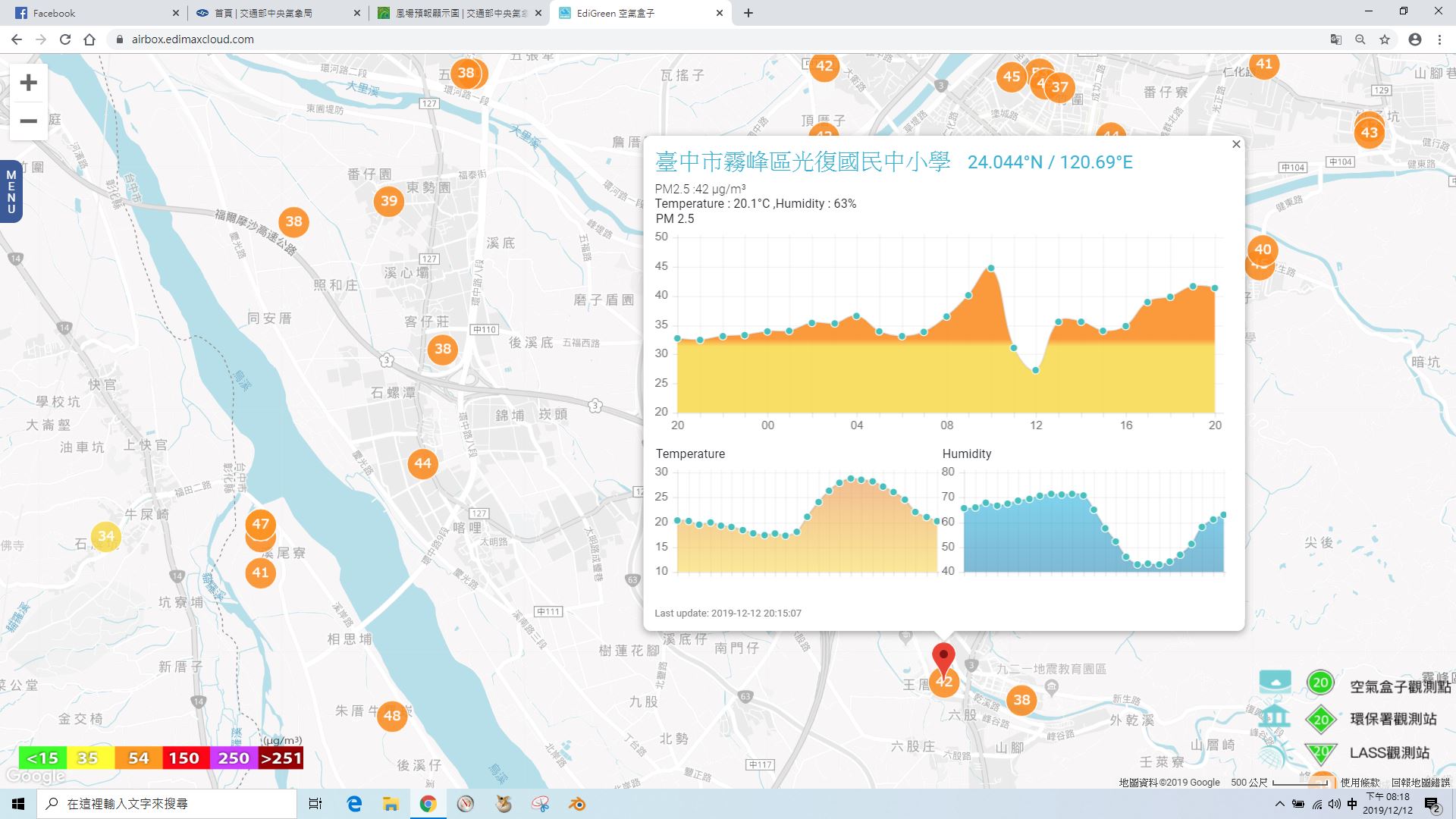1456x819 pixels.
Task: Bookmark this page with star icon
Action: click(1385, 39)
